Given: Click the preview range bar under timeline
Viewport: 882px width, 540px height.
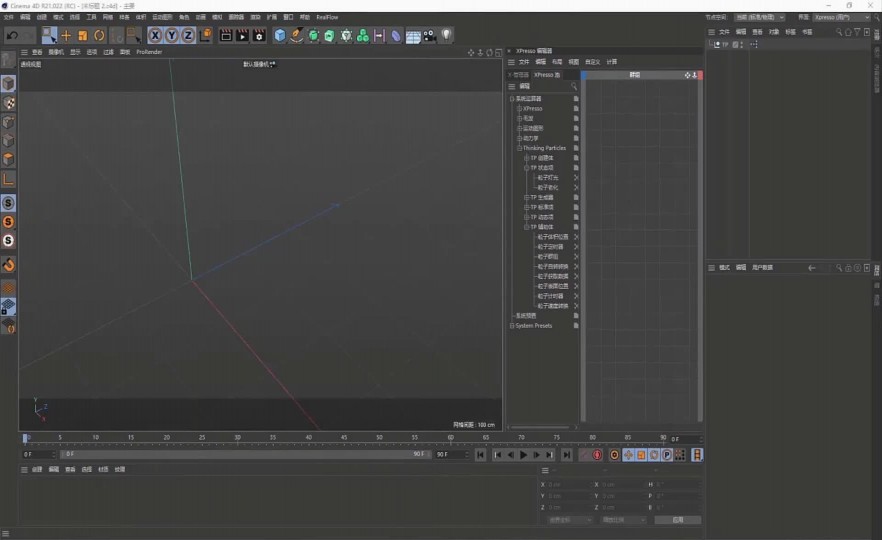Looking at the screenshot, I should (245, 454).
